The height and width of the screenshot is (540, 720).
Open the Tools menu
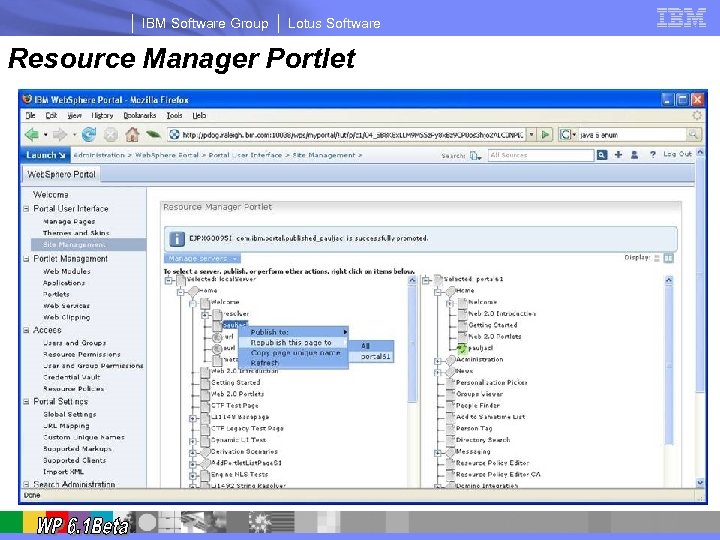pyautogui.click(x=174, y=115)
